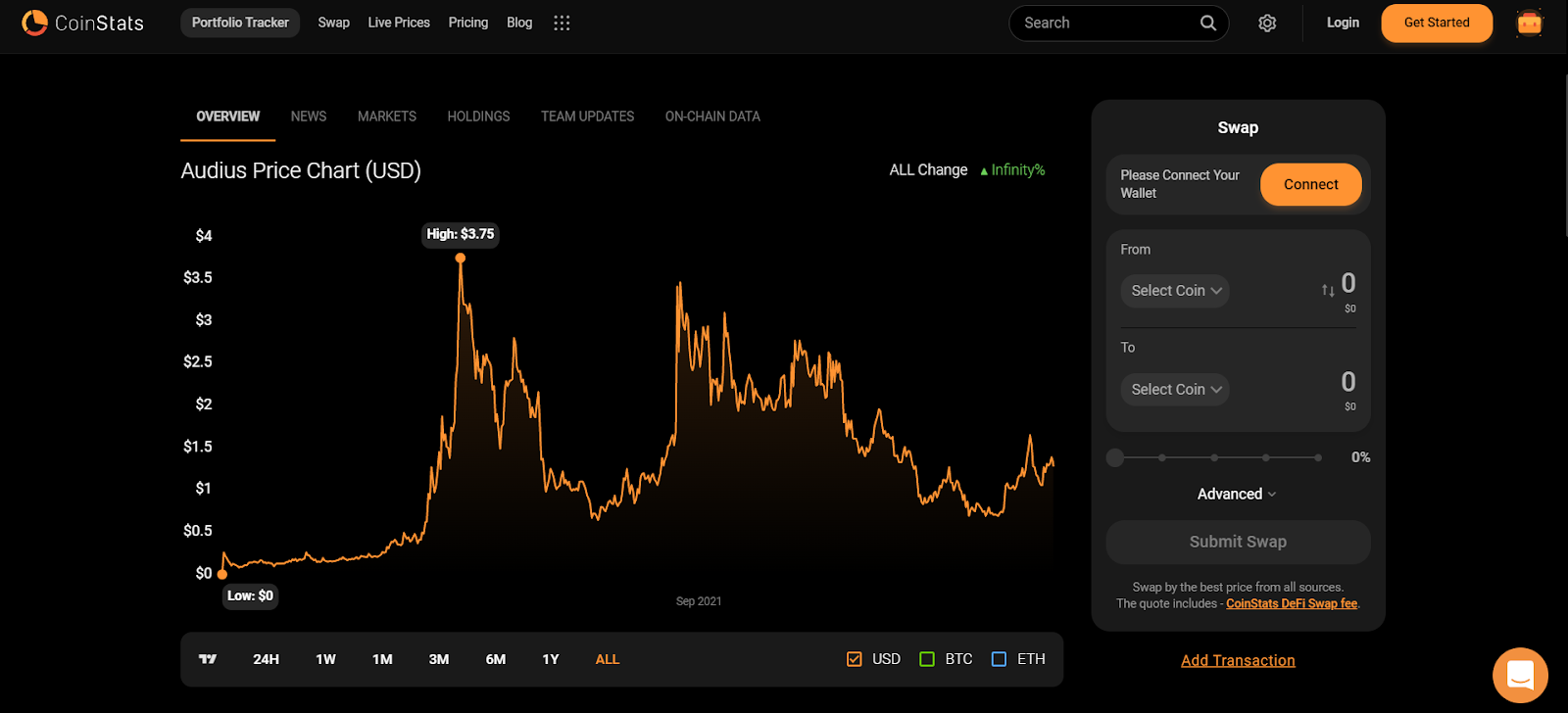This screenshot has width=1568, height=713.
Task: Click the CoinStats logo
Action: tap(83, 23)
